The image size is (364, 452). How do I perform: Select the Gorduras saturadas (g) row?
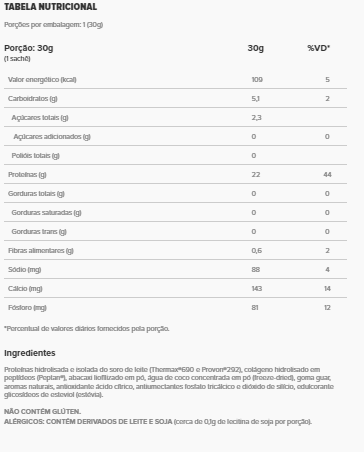[175, 212]
